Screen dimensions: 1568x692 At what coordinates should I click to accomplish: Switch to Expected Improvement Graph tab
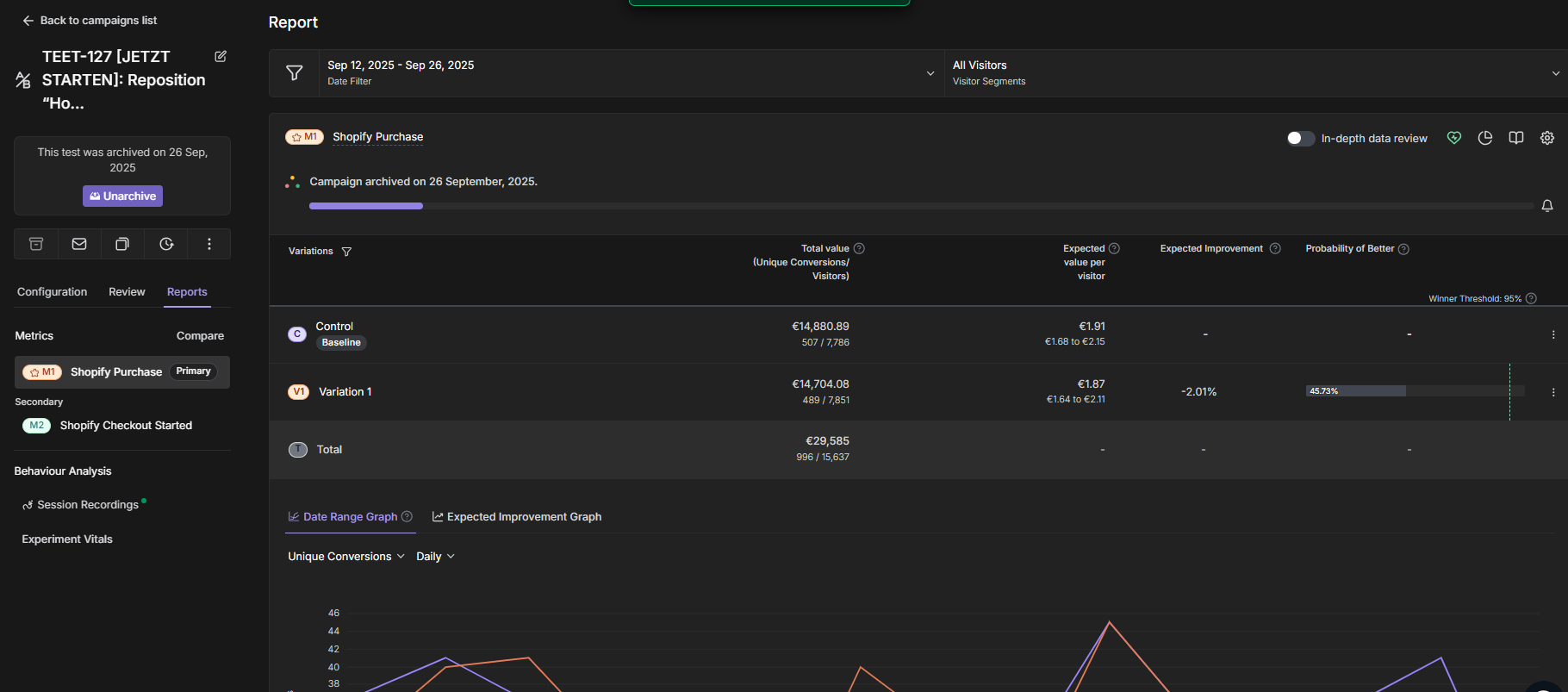[x=517, y=517]
